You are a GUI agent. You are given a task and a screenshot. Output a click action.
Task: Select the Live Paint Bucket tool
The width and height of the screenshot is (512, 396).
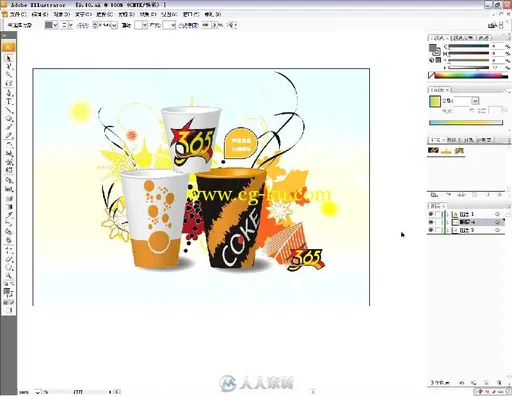tap(9, 232)
